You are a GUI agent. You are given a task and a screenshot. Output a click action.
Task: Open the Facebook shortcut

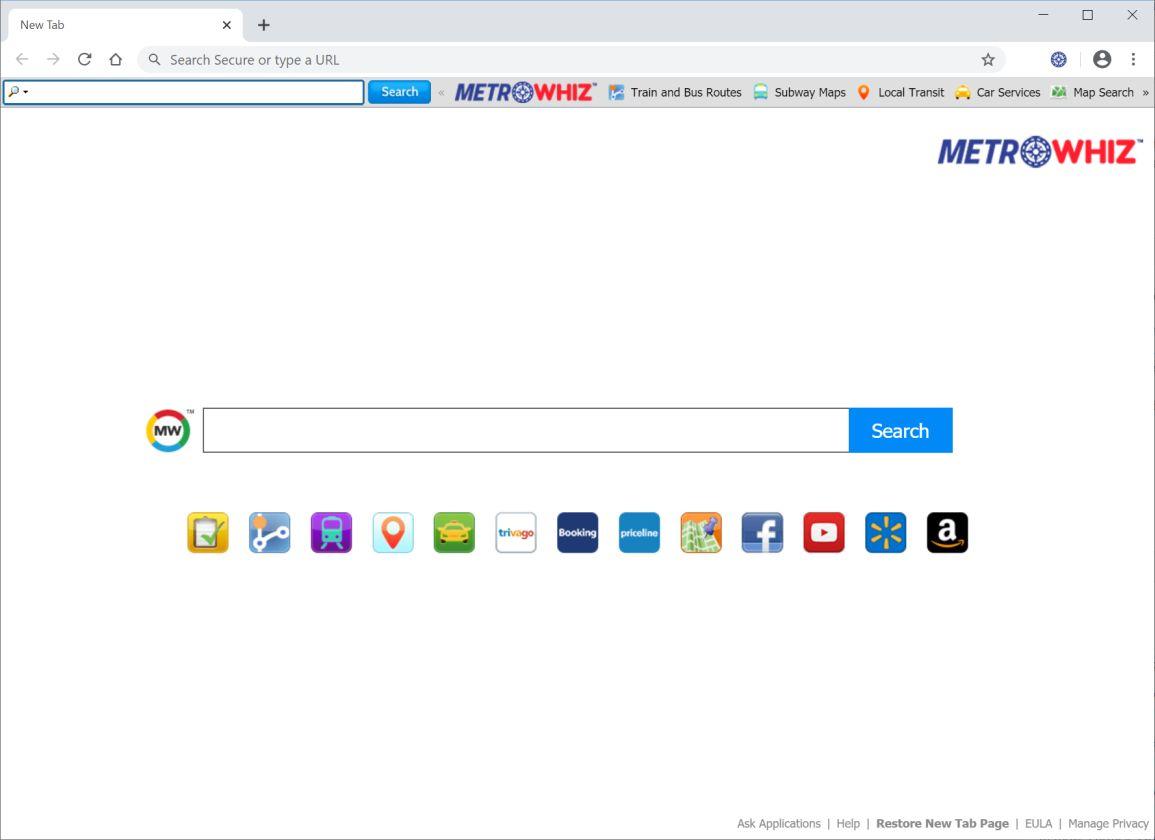coord(762,532)
